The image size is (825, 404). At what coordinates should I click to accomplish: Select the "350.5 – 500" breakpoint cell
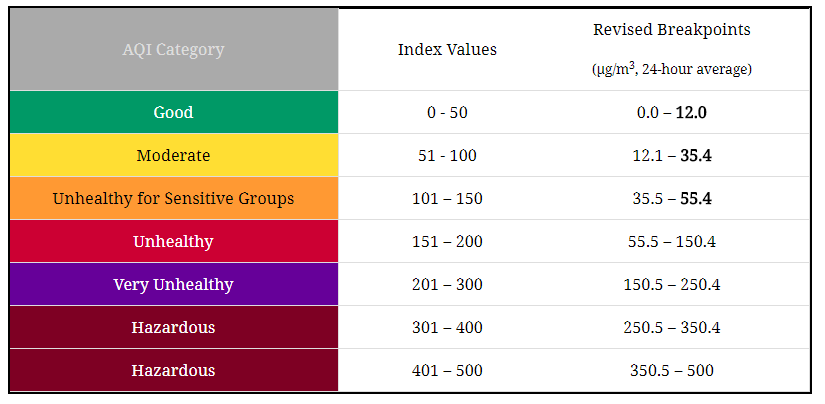[671, 371]
